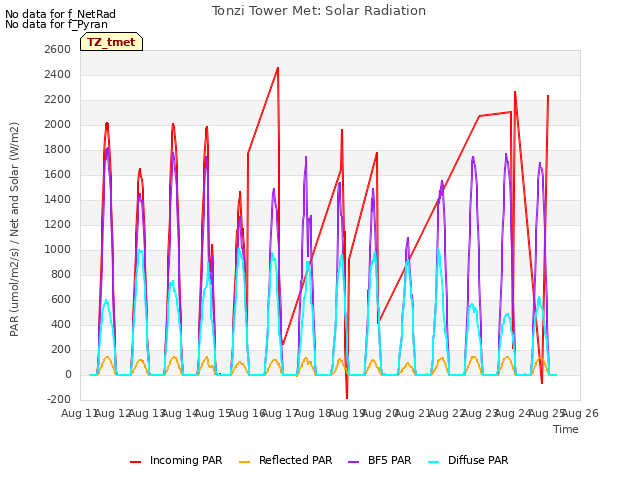Image resolution: width=640 pixels, height=480 pixels.
Task: Click the Aug 26 x-axis tick label
Action: click(580, 413)
